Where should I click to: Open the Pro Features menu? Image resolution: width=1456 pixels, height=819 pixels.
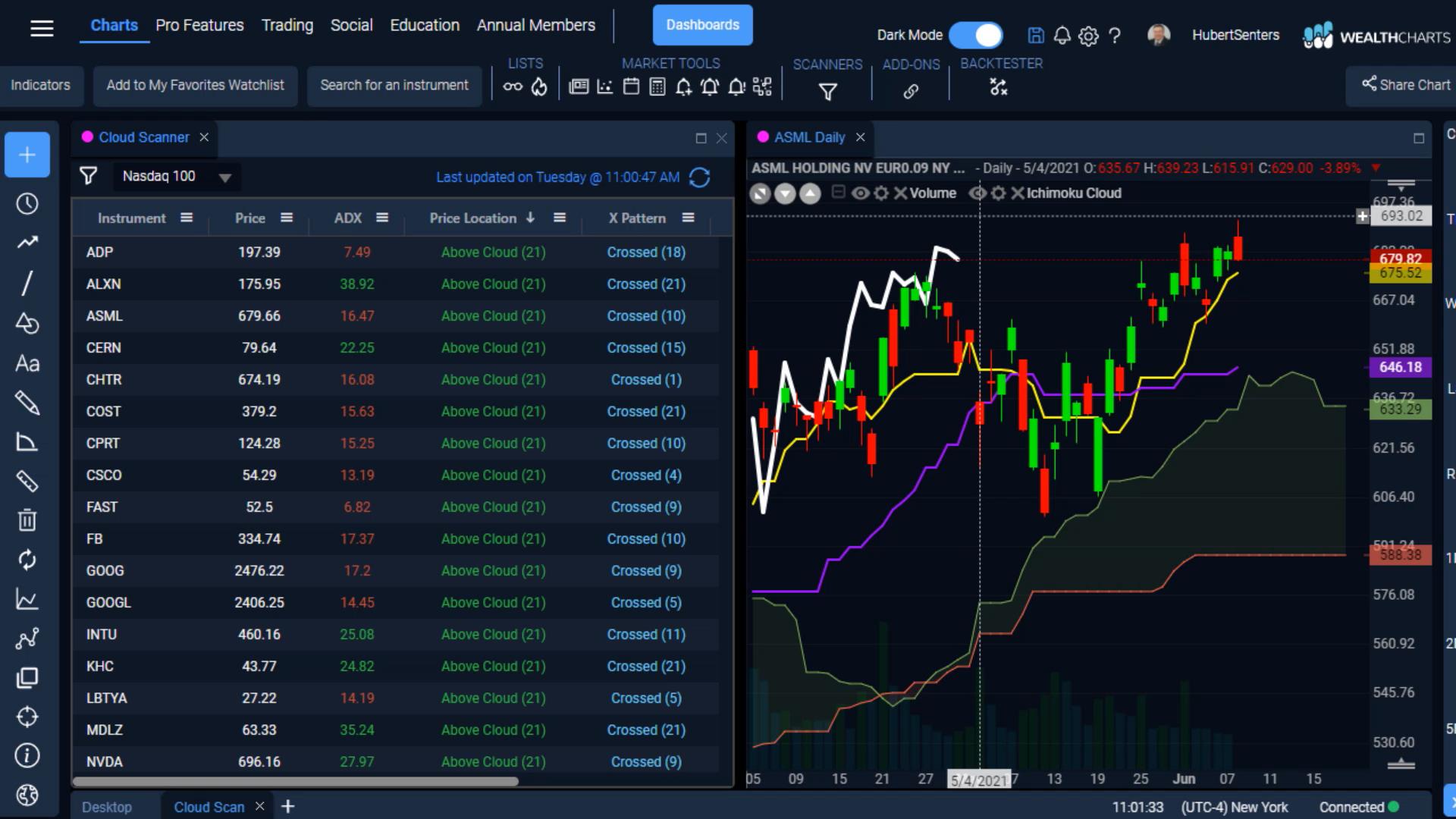click(199, 25)
